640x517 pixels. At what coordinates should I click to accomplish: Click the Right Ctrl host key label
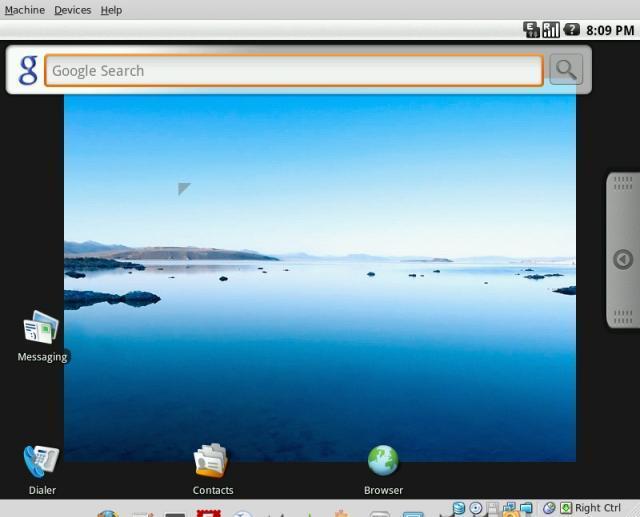[x=598, y=508]
